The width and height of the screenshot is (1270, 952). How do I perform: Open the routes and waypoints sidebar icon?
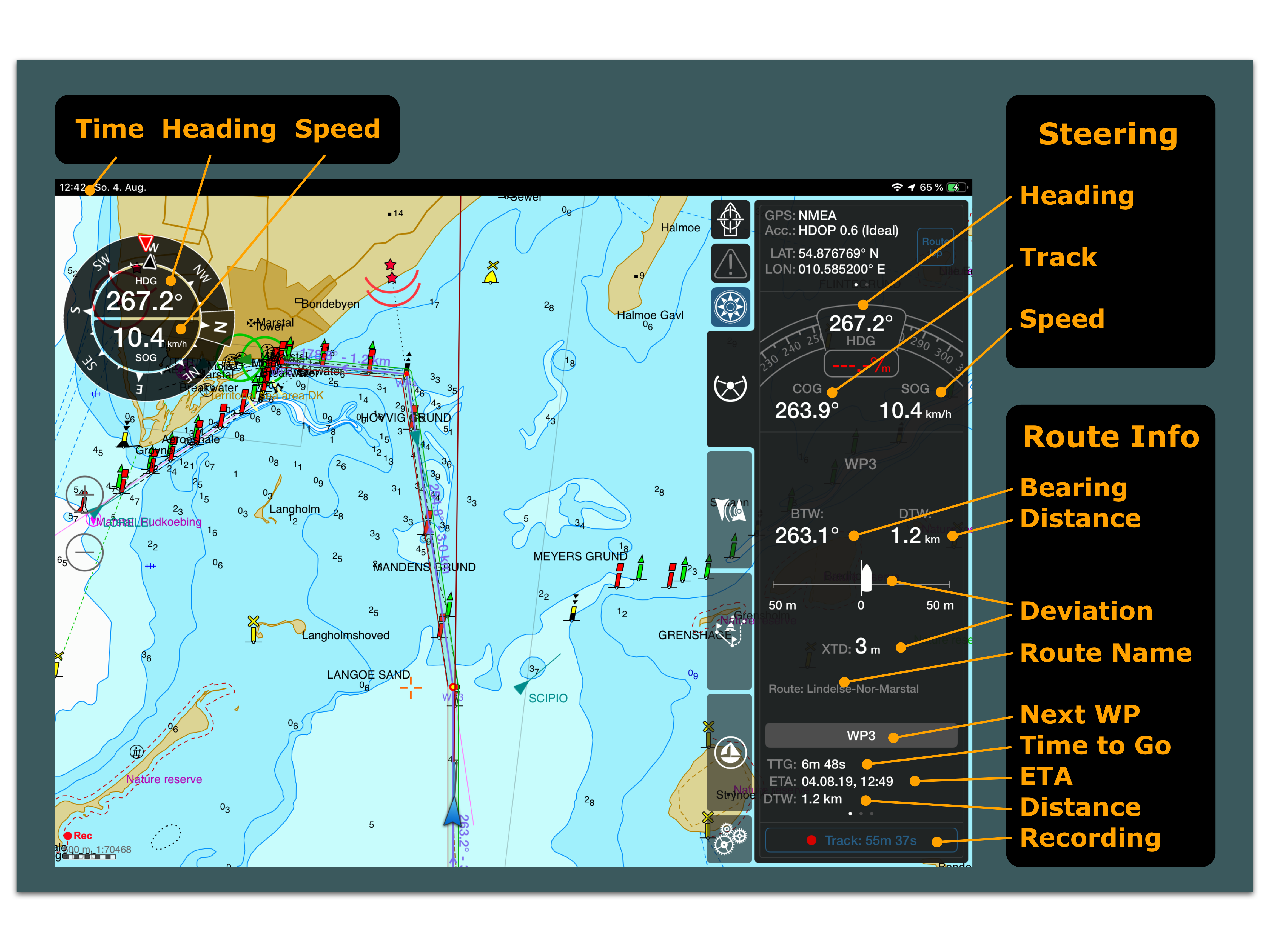pos(730,631)
